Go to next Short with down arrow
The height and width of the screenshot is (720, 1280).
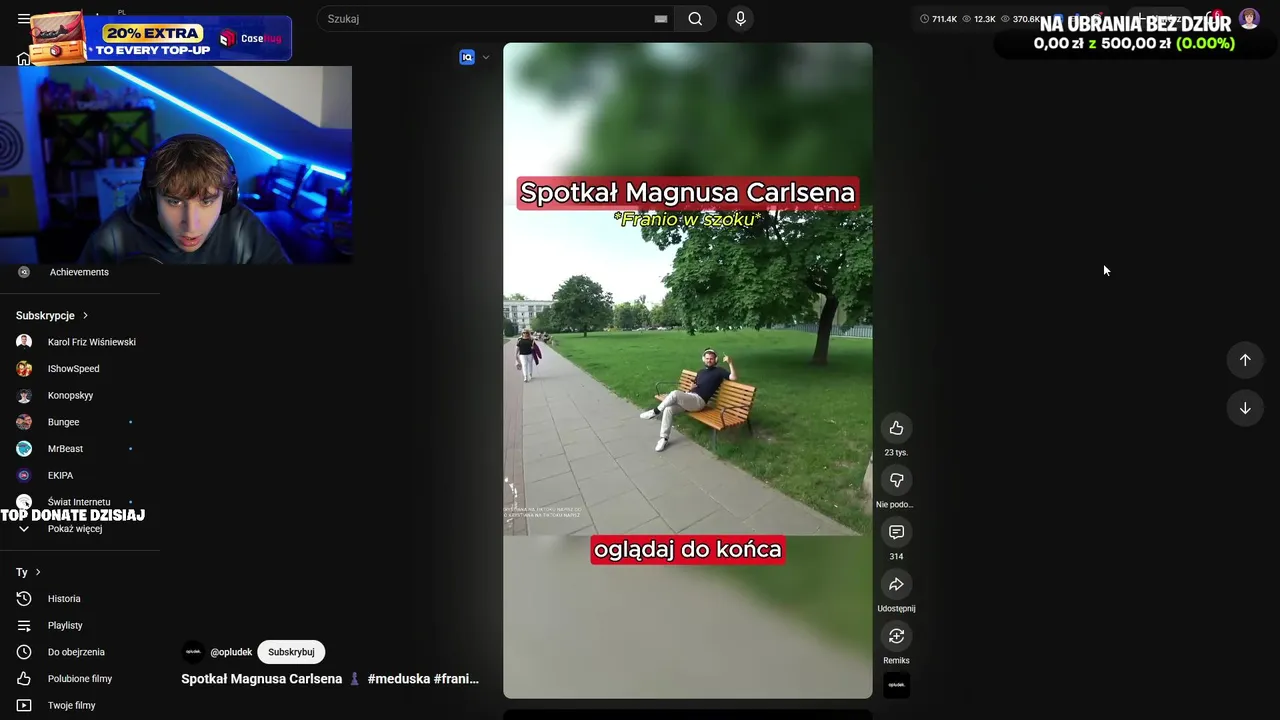1245,408
